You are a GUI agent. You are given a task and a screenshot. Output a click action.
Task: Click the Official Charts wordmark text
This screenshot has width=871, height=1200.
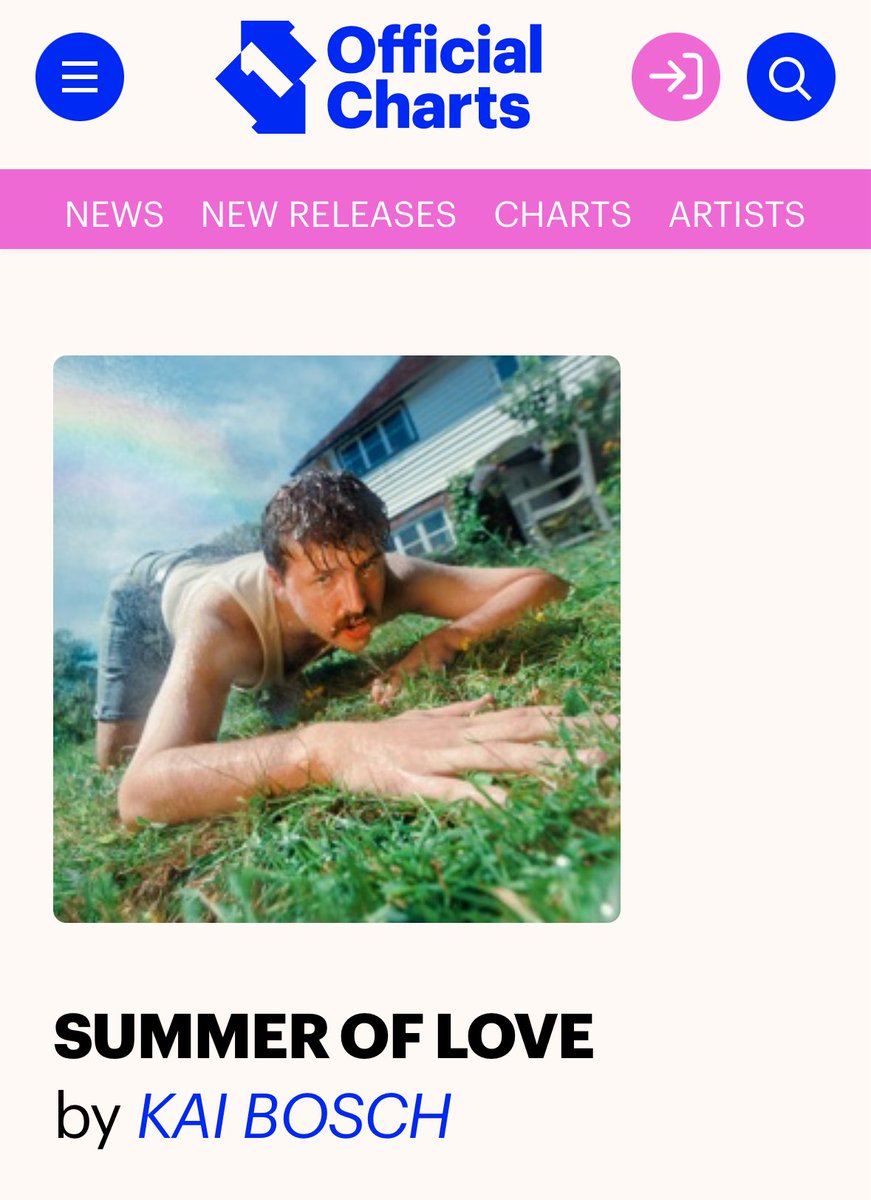click(435, 78)
